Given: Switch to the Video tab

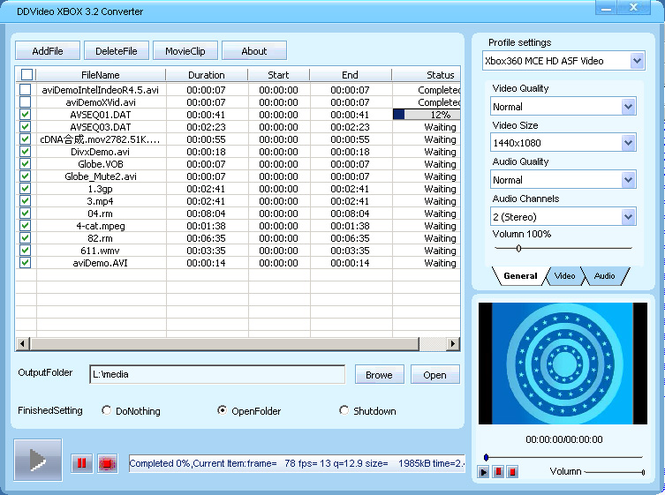Looking at the screenshot, I should [x=564, y=276].
